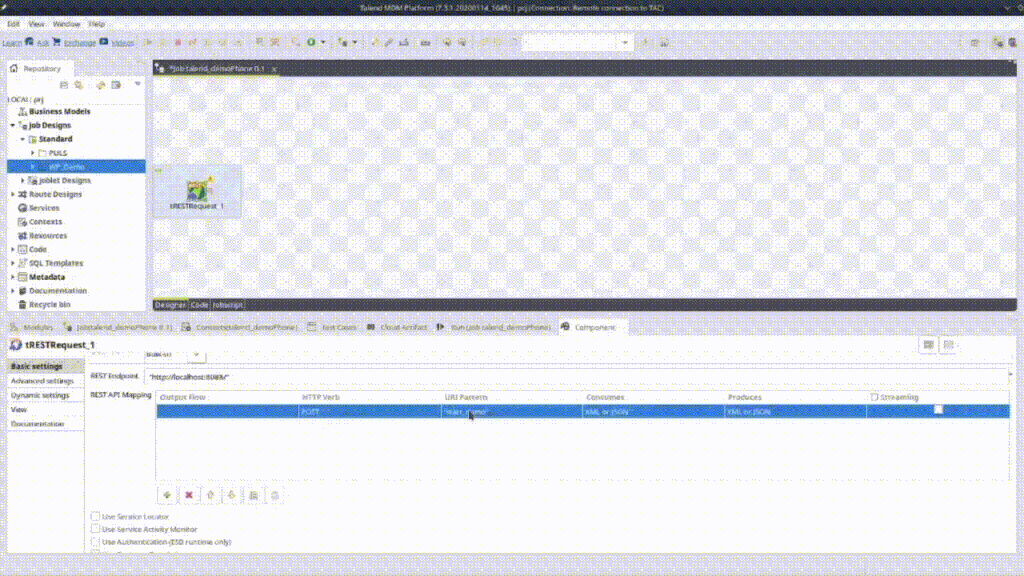1024x576 pixels.
Task: Expand the Joblet Designs node
Action: tap(22, 180)
